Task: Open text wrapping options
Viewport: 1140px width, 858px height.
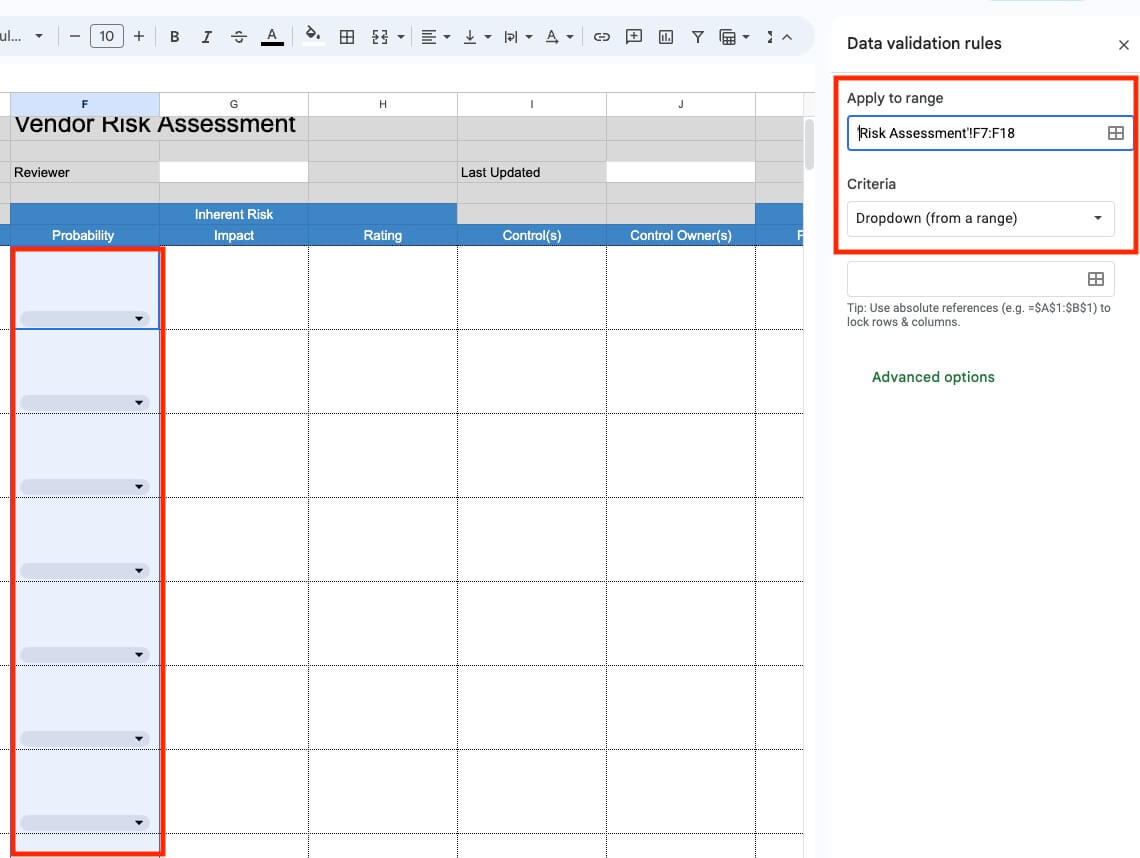Action: click(x=518, y=36)
